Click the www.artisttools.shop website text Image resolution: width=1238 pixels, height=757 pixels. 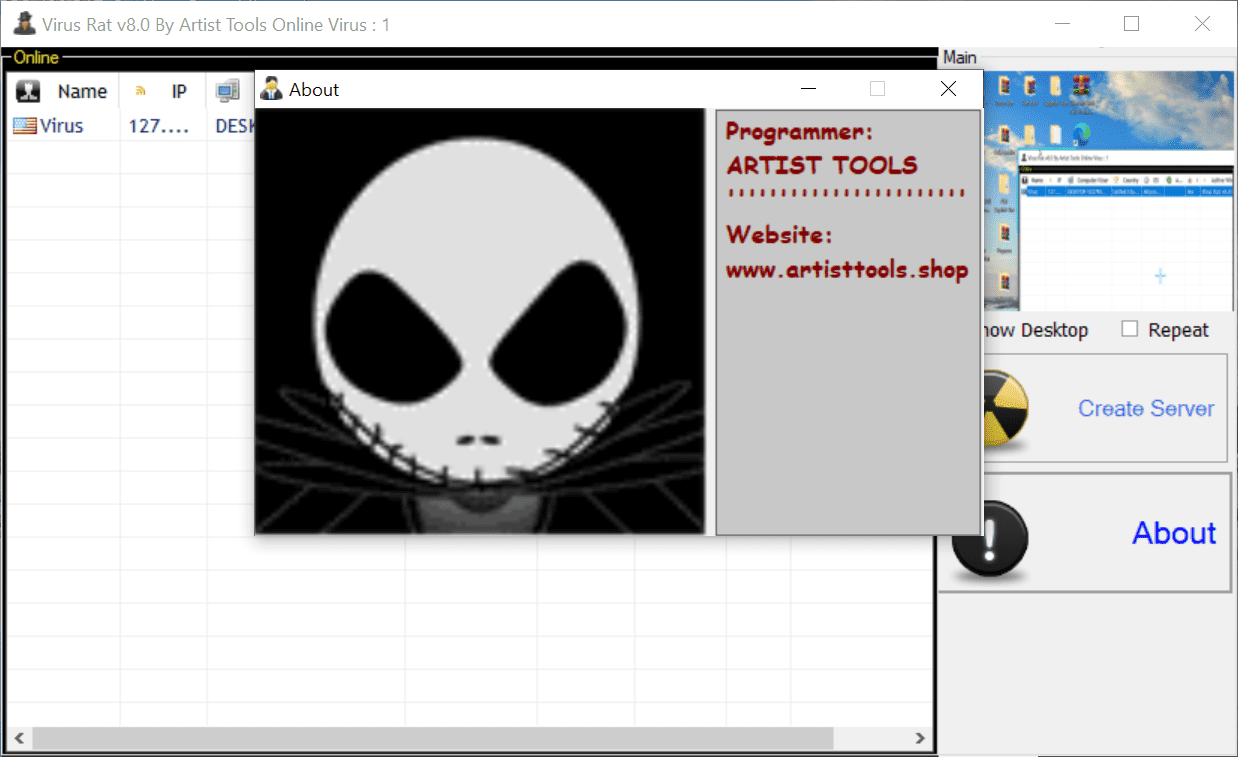847,270
